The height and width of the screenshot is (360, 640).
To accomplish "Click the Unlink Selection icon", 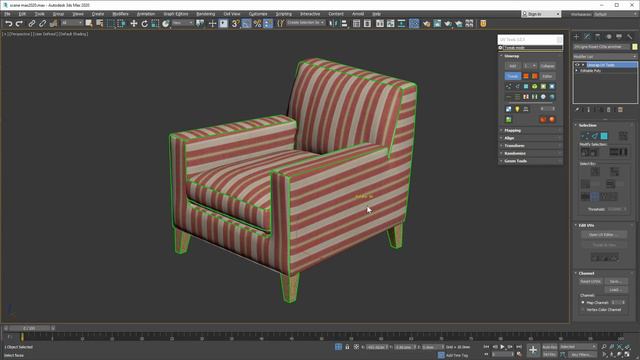I will coord(42,24).
